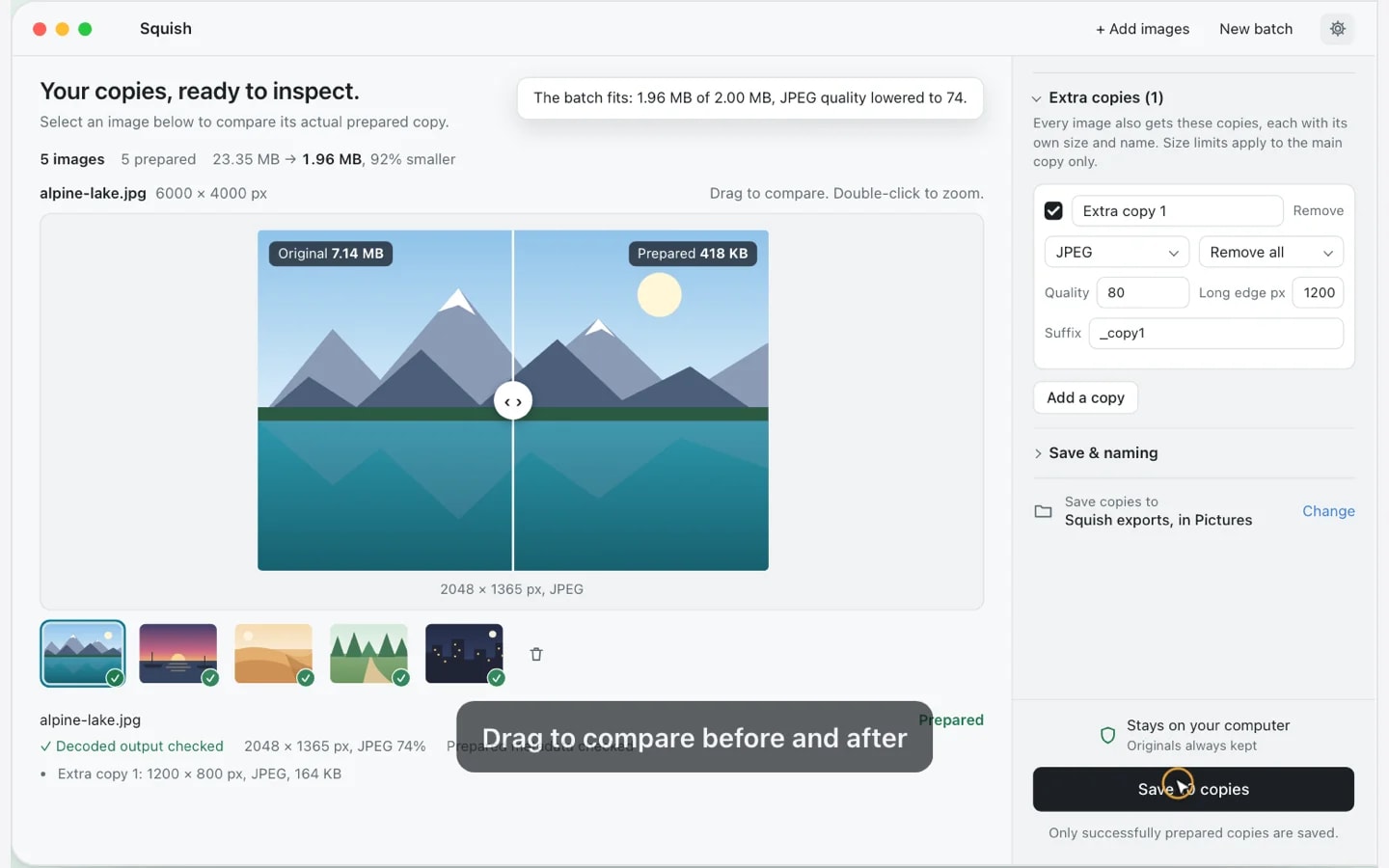
Task: Click the folder icon beside Save copies to
Action: 1043,511
